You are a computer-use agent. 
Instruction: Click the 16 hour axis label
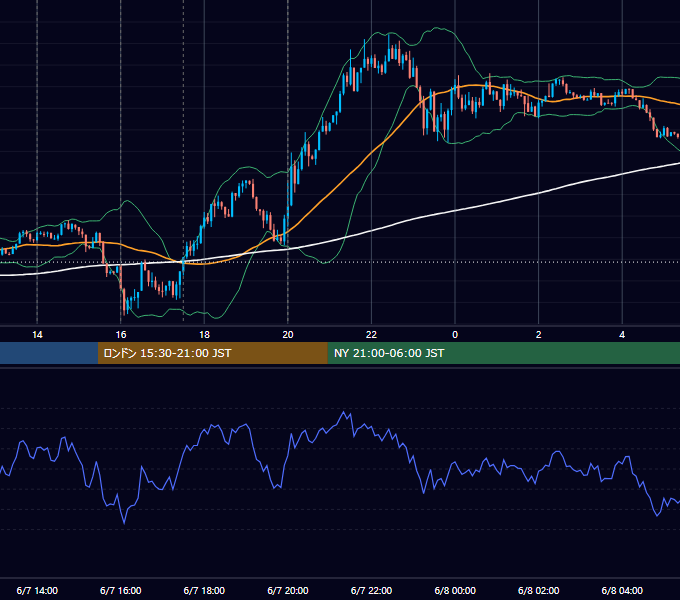121,335
